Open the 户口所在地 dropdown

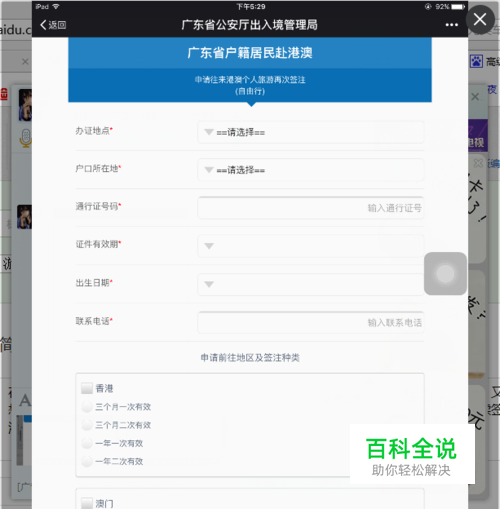(x=311, y=170)
